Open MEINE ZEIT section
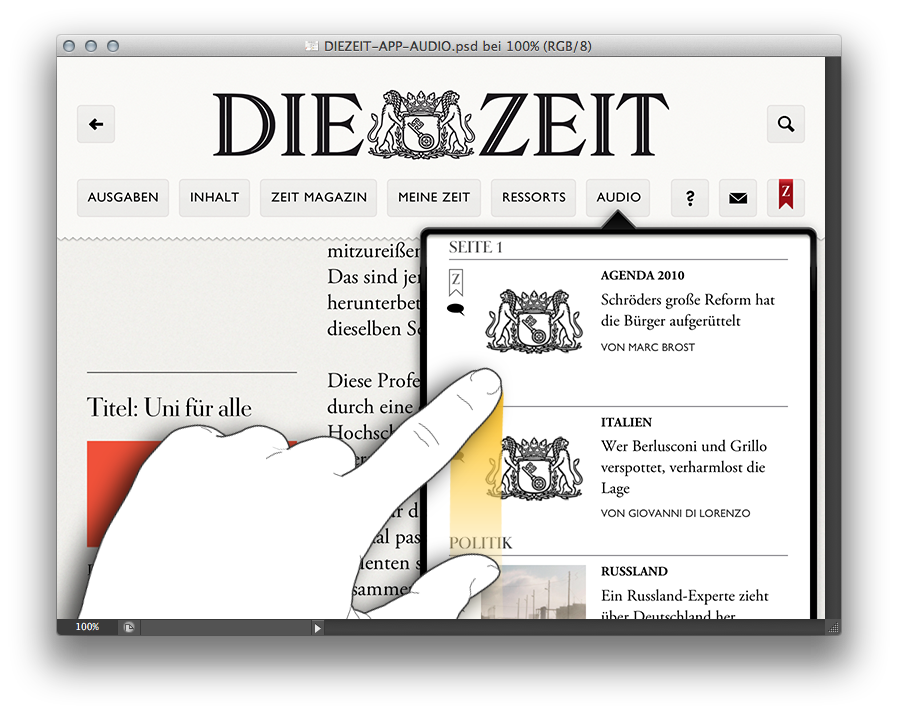898x714 pixels. pos(434,198)
